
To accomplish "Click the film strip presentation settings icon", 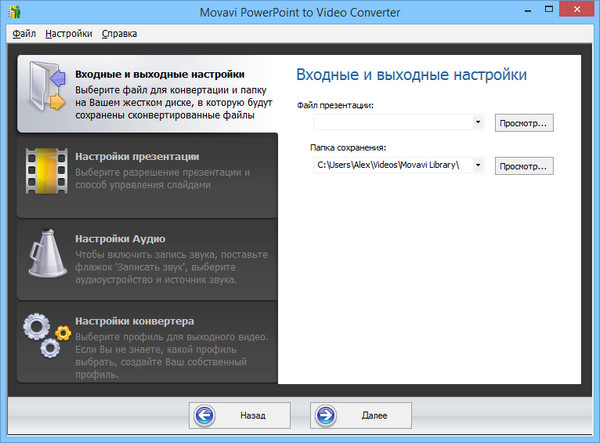I will click(46, 174).
